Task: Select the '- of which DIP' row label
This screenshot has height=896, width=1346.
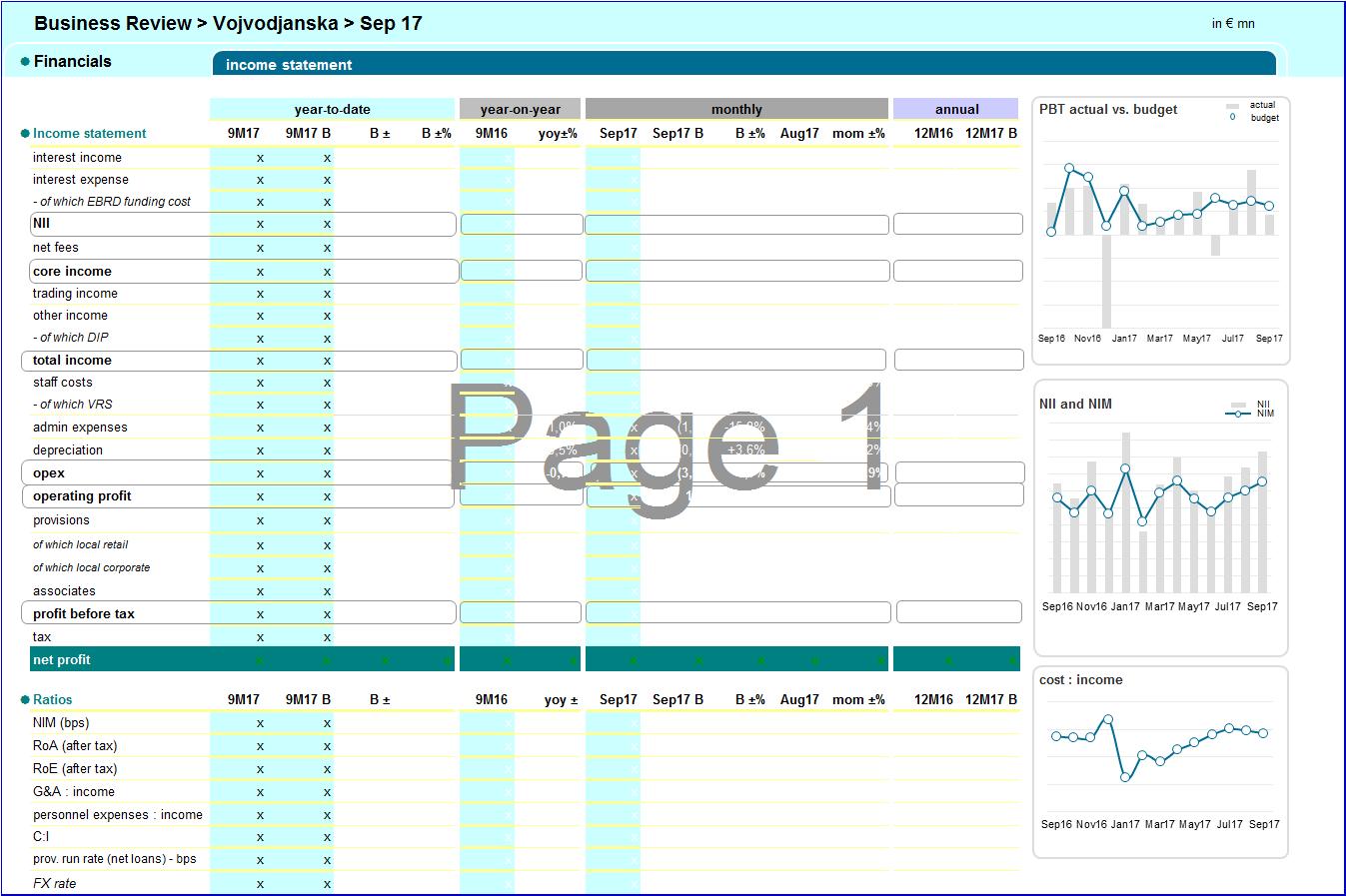Action: tap(71, 337)
